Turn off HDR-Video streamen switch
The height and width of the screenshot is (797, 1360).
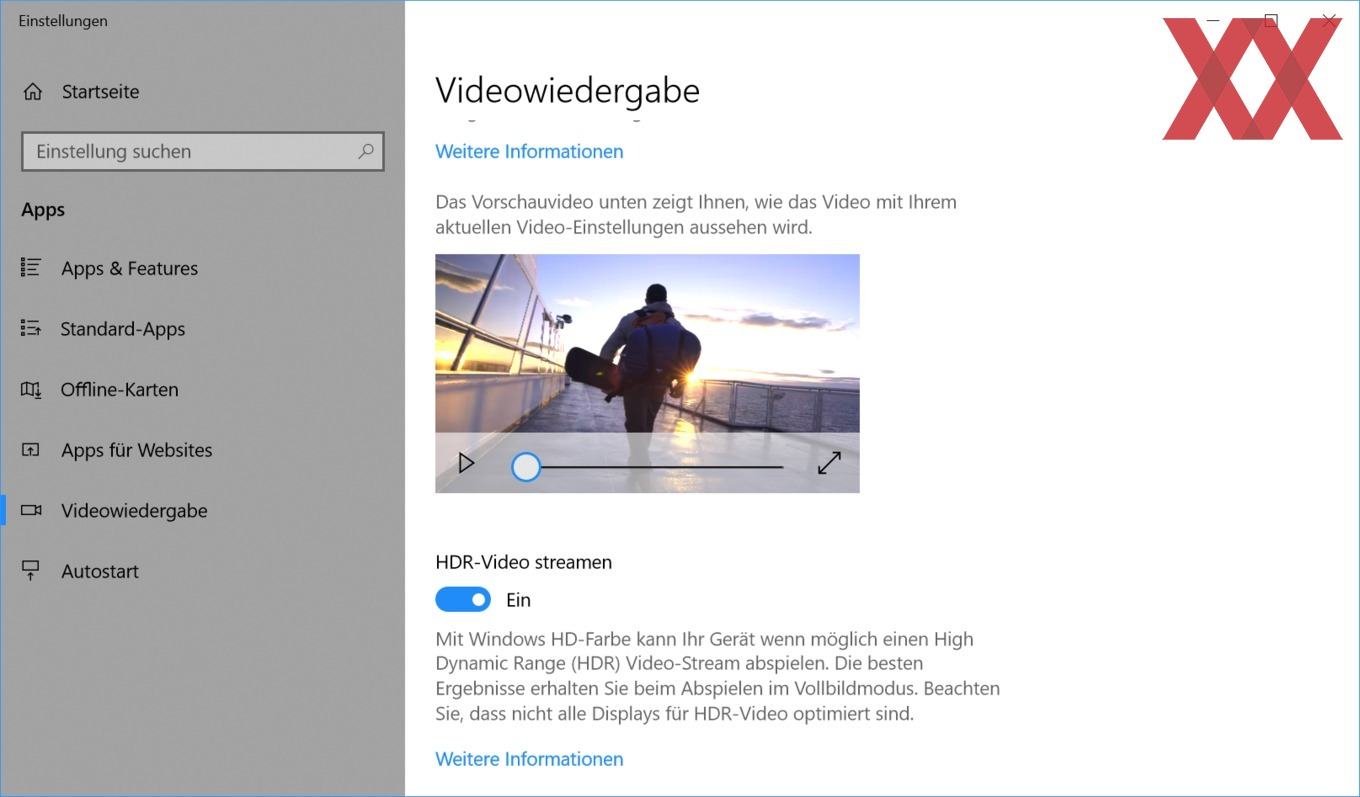tap(463, 600)
